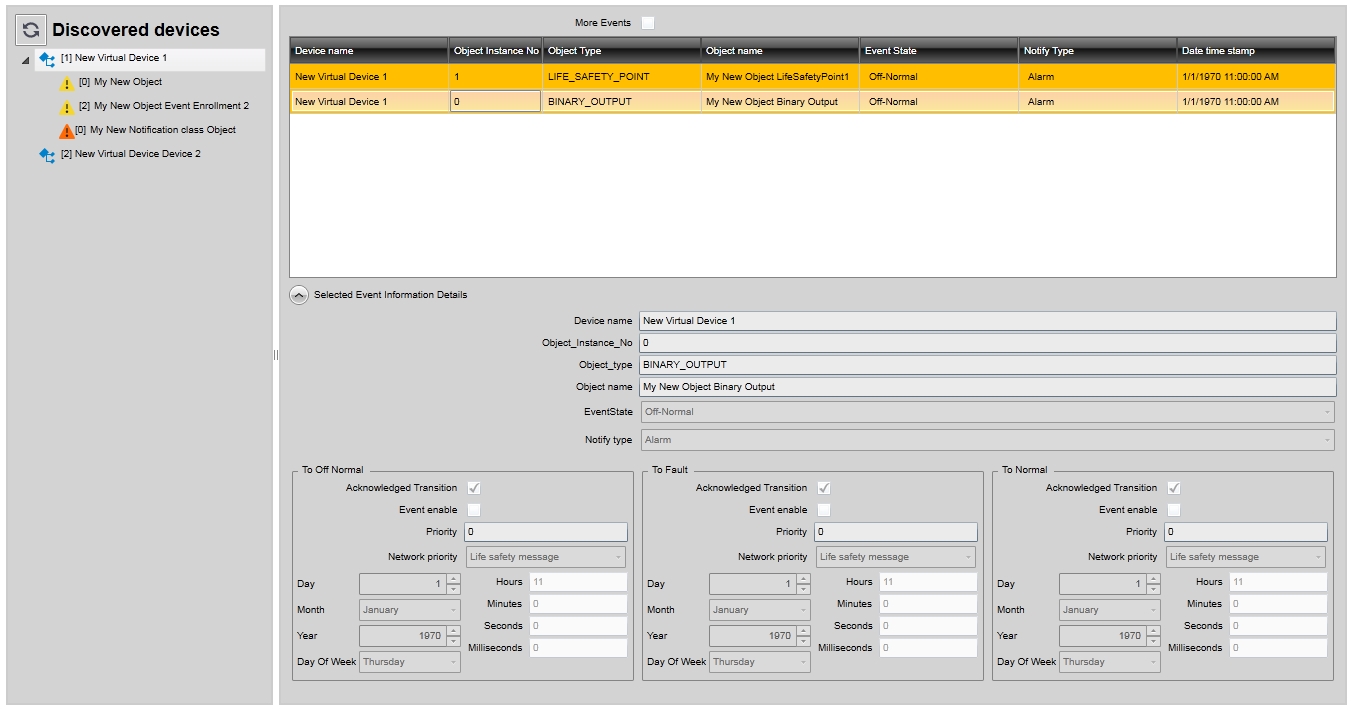Viewport: 1351px width, 710px height.
Task: Open Network priority dropdown in To Off Normal
Action: pyautogui.click(x=546, y=557)
